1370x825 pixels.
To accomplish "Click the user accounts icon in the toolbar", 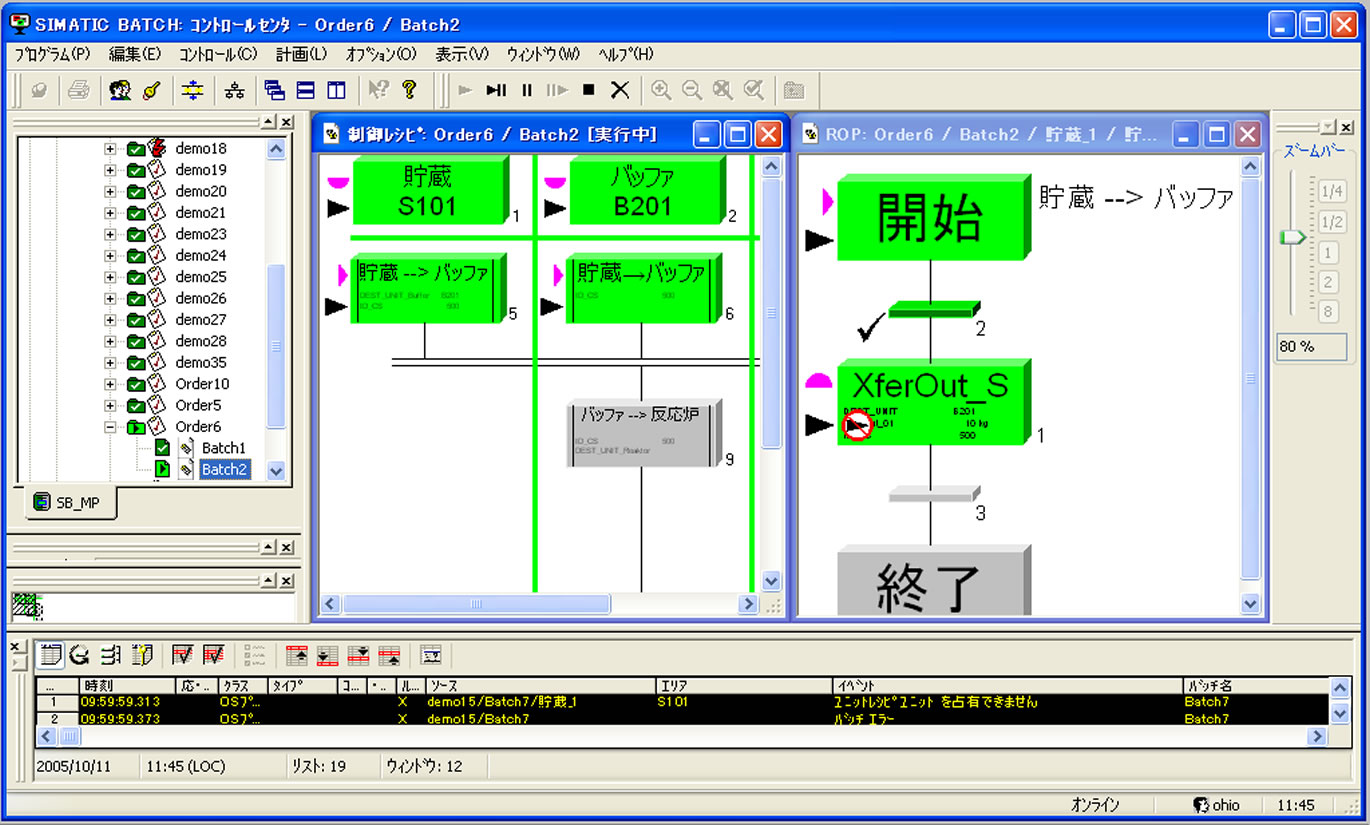I will [x=121, y=90].
